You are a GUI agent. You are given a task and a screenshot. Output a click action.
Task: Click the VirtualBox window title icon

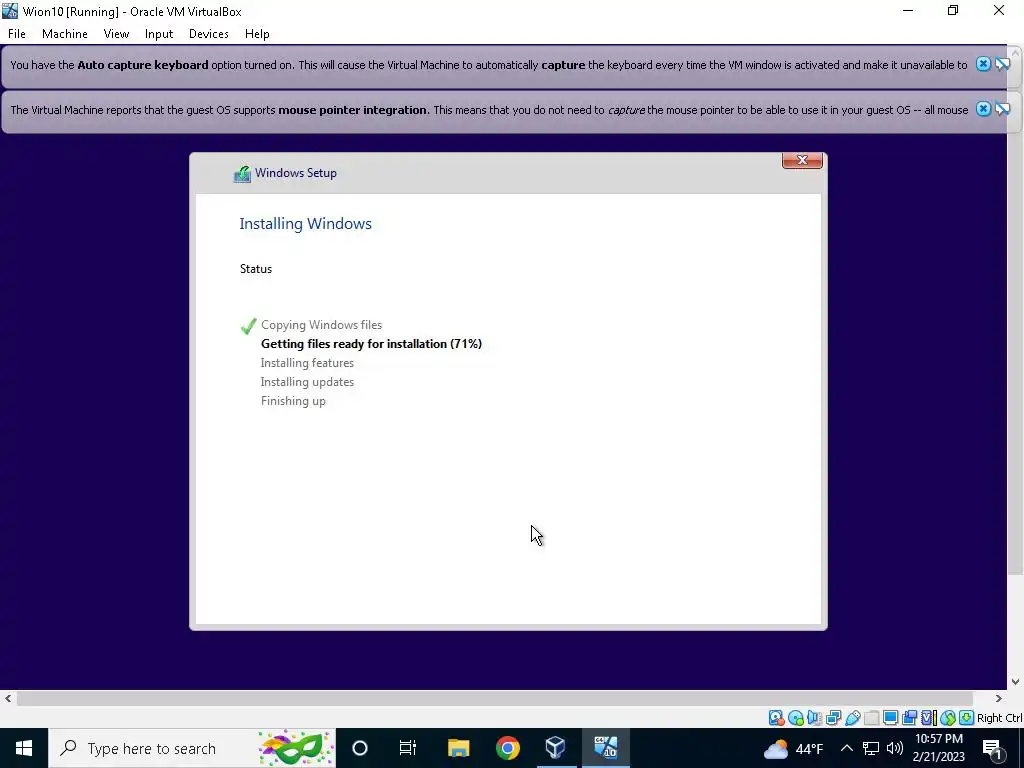point(10,11)
